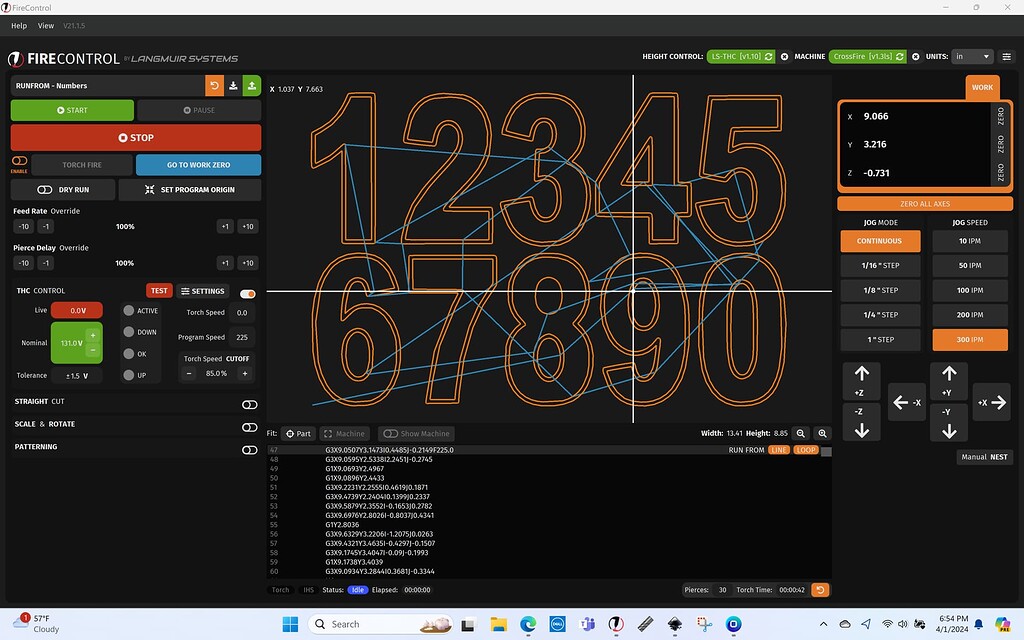Jog left using the -X arrow
This screenshot has height=640, width=1024.
point(906,402)
